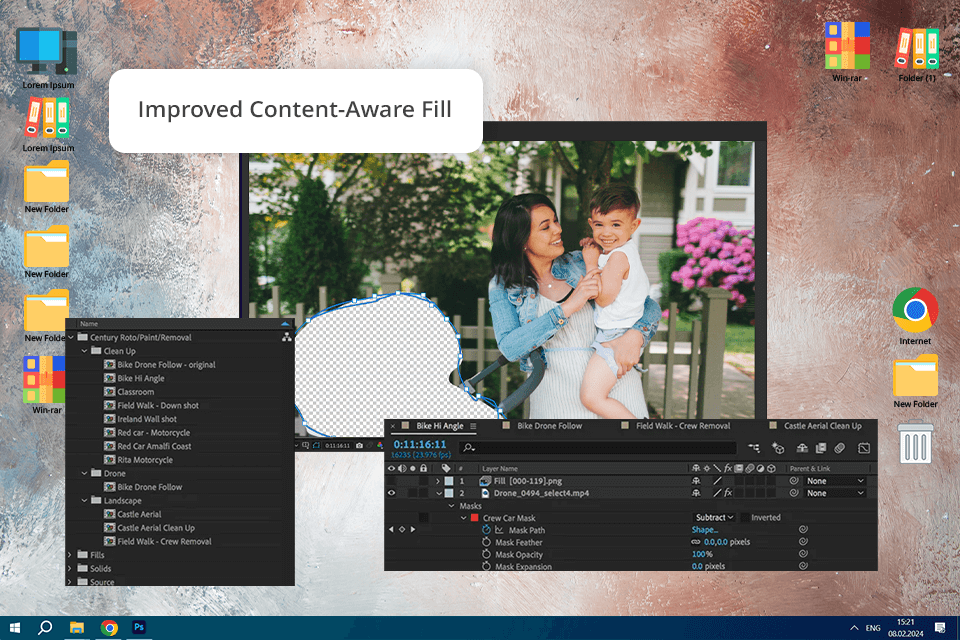Select Red Car Amalfi Coast composition
Viewport: 960px width, 640px height.
154,446
